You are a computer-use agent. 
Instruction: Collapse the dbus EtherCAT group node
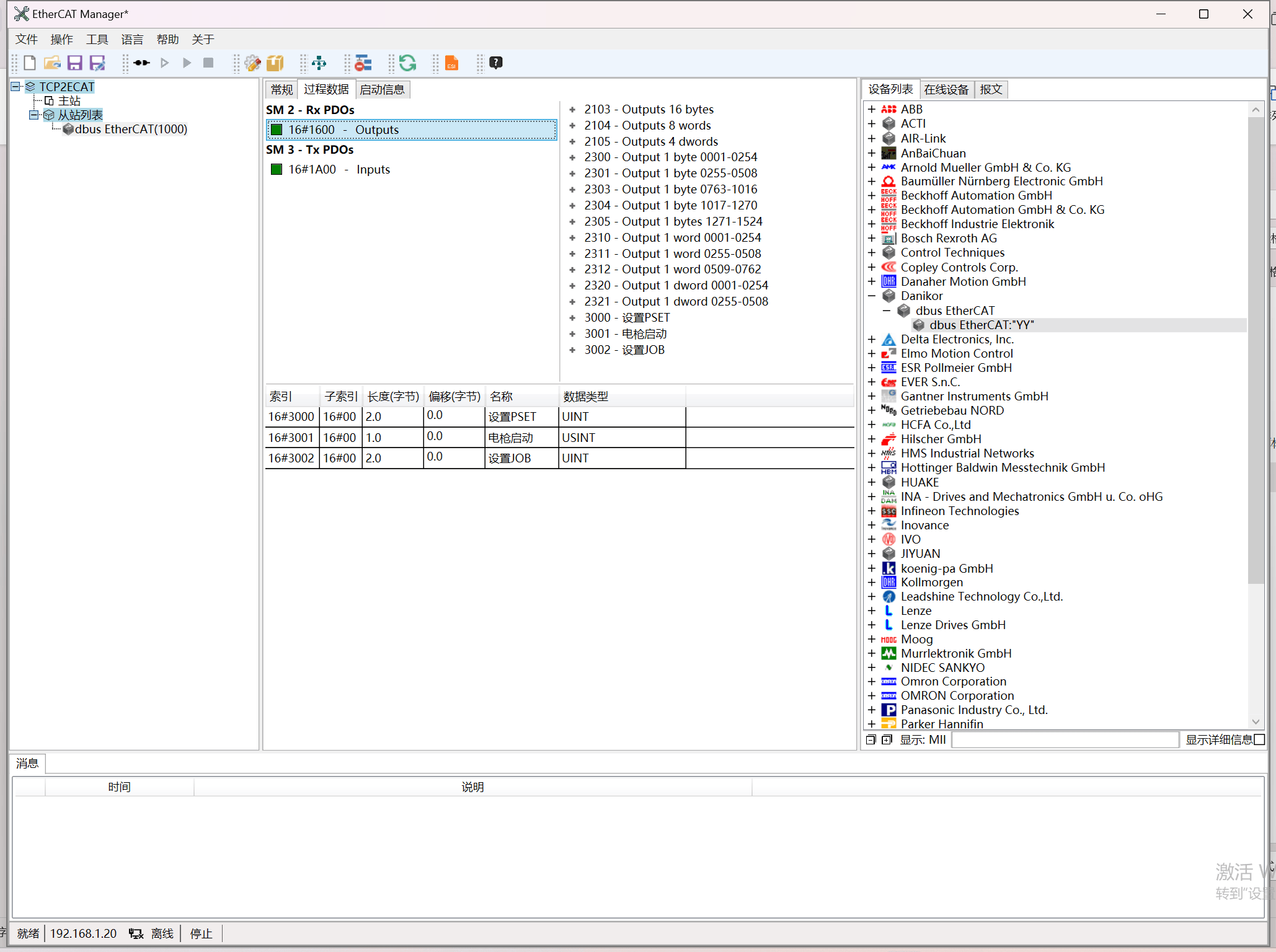click(887, 311)
